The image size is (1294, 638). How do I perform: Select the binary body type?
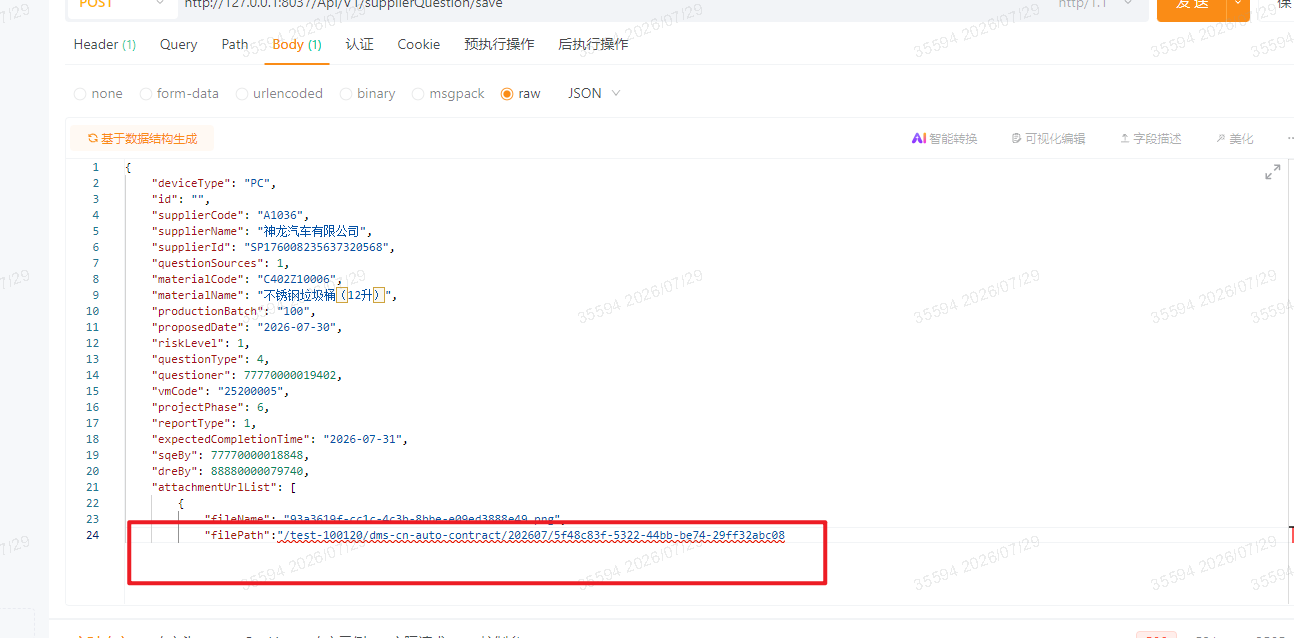(x=367, y=93)
